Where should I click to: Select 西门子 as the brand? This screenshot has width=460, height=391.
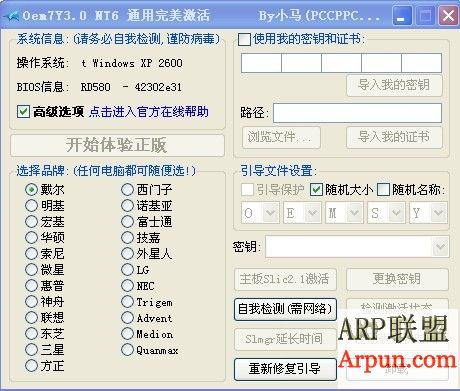coord(127,190)
